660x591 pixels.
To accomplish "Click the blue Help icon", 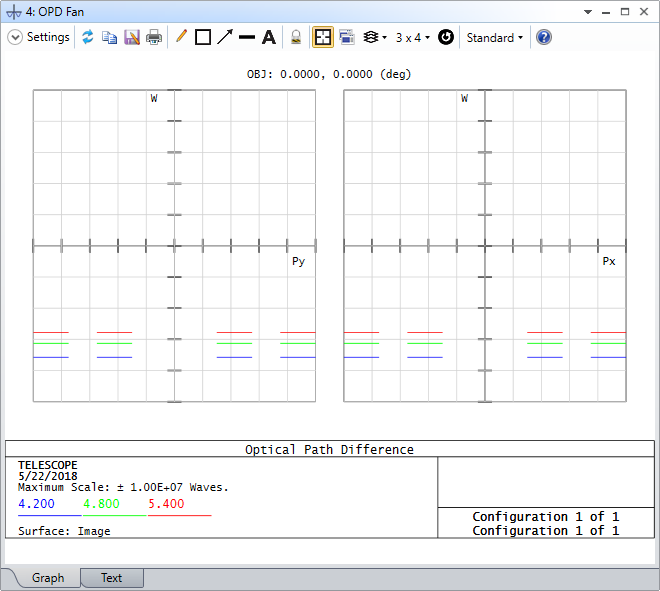I will click(x=544, y=37).
